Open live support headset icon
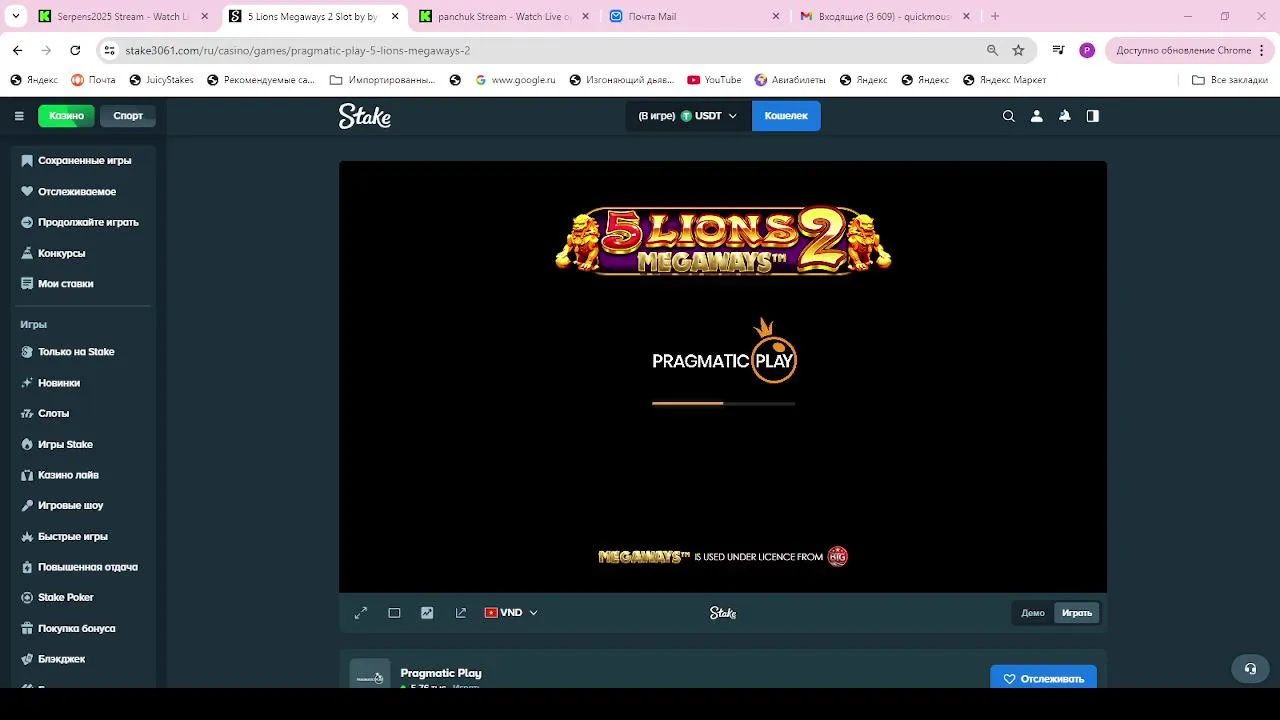The height and width of the screenshot is (720, 1280). tap(1250, 669)
